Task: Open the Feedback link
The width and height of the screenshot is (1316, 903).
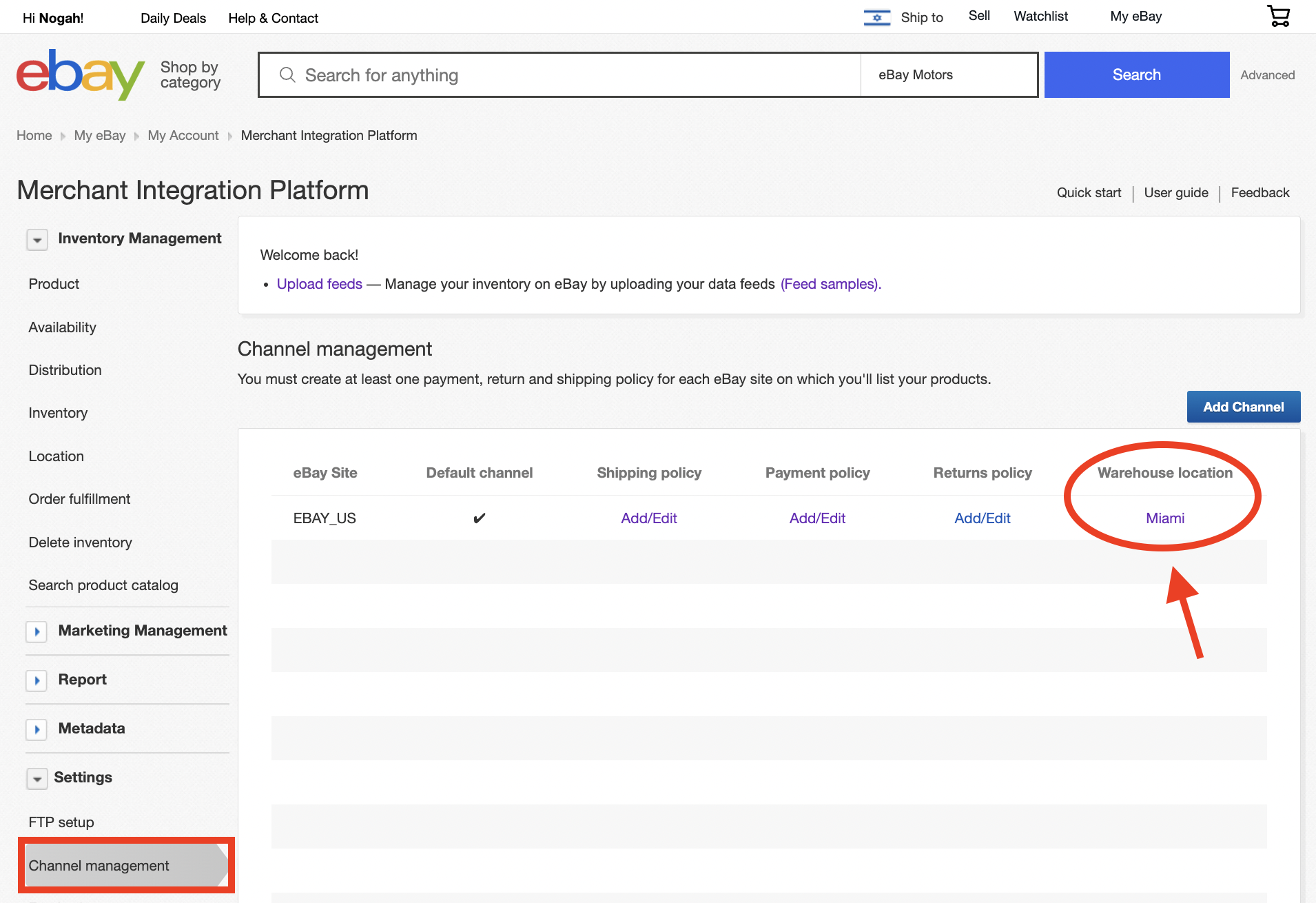Action: click(x=1260, y=192)
